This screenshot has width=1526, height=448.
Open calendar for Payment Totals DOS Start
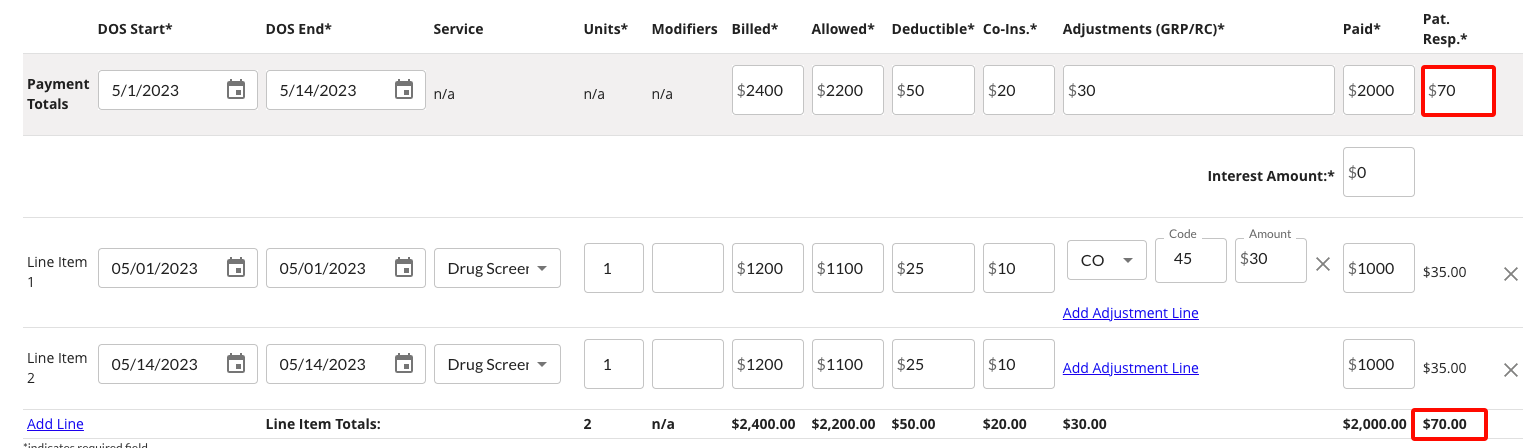click(x=236, y=90)
